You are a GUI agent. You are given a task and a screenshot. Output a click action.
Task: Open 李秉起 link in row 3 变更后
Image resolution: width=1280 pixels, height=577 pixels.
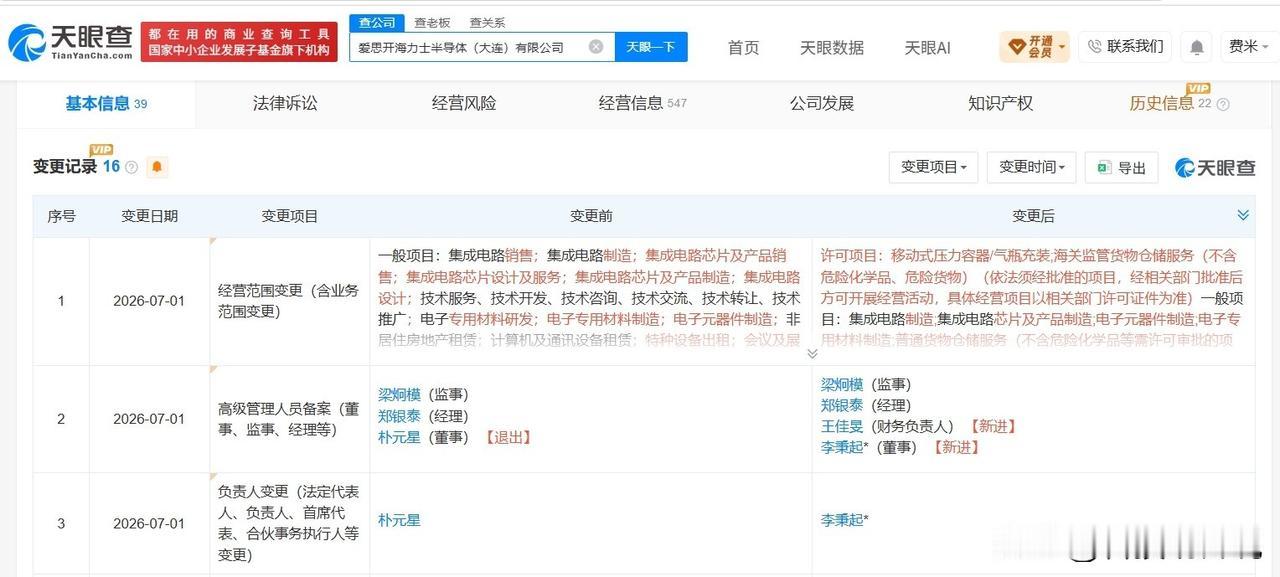[845, 520]
